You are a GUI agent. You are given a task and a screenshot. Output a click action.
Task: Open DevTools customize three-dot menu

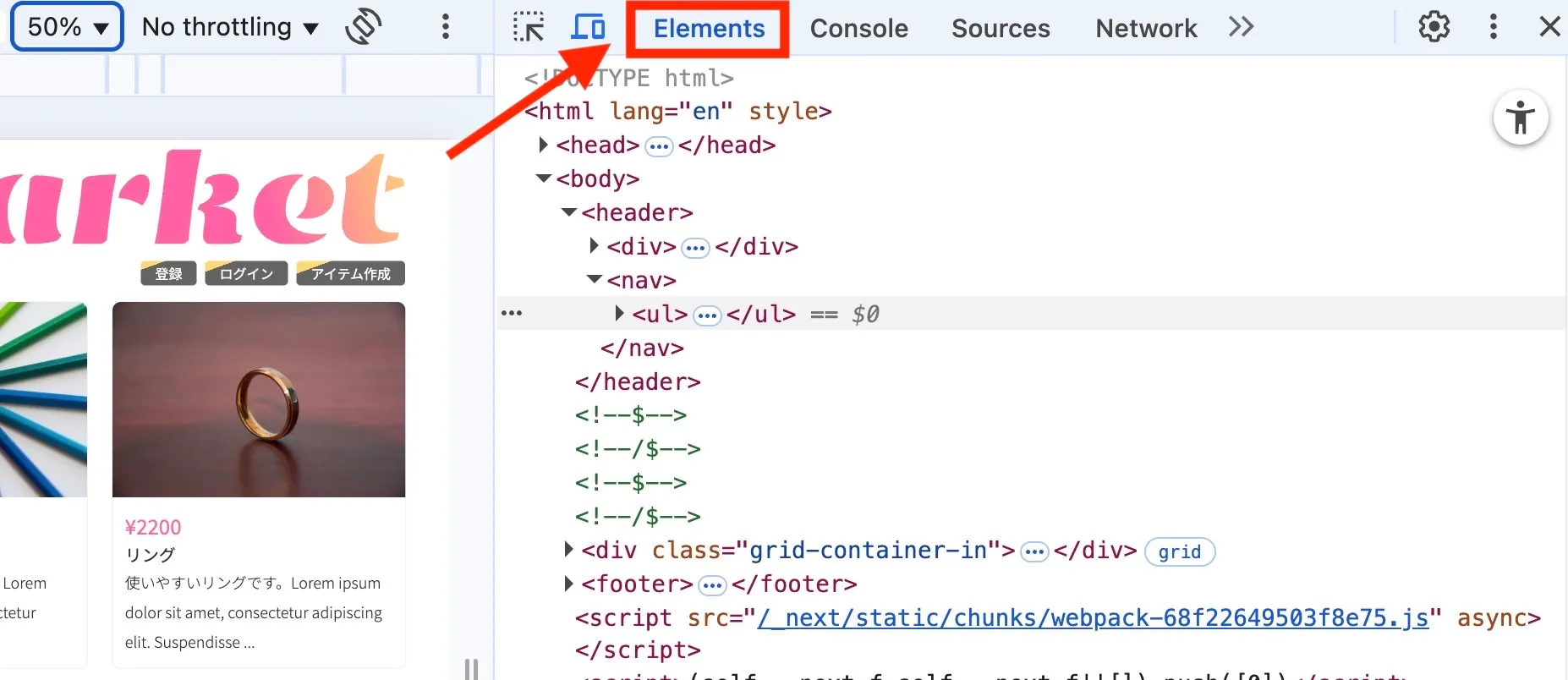(x=1493, y=27)
